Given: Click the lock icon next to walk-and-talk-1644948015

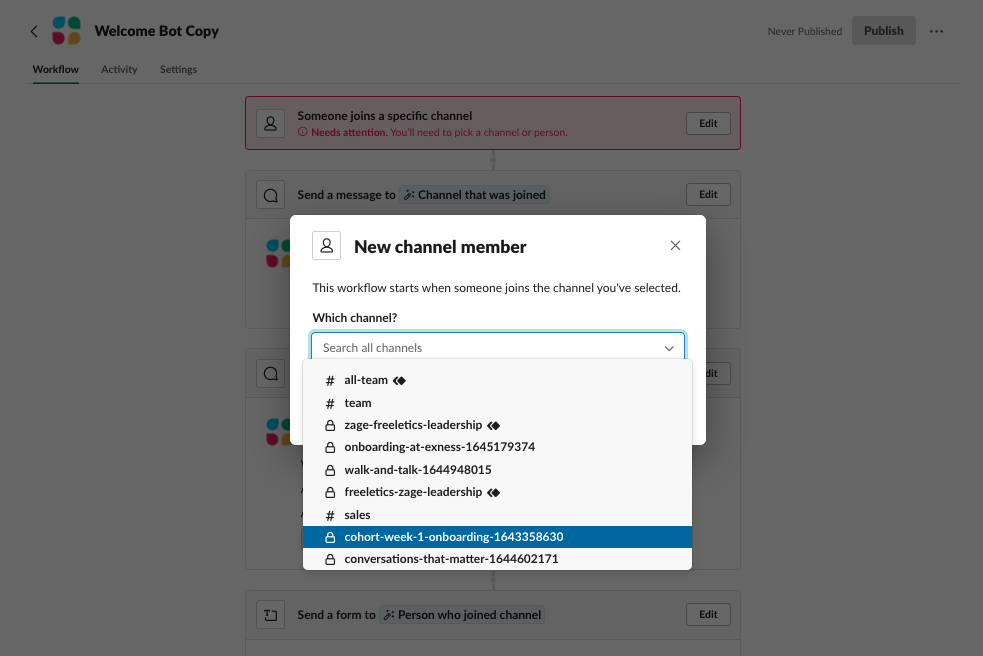Looking at the screenshot, I should 330,469.
